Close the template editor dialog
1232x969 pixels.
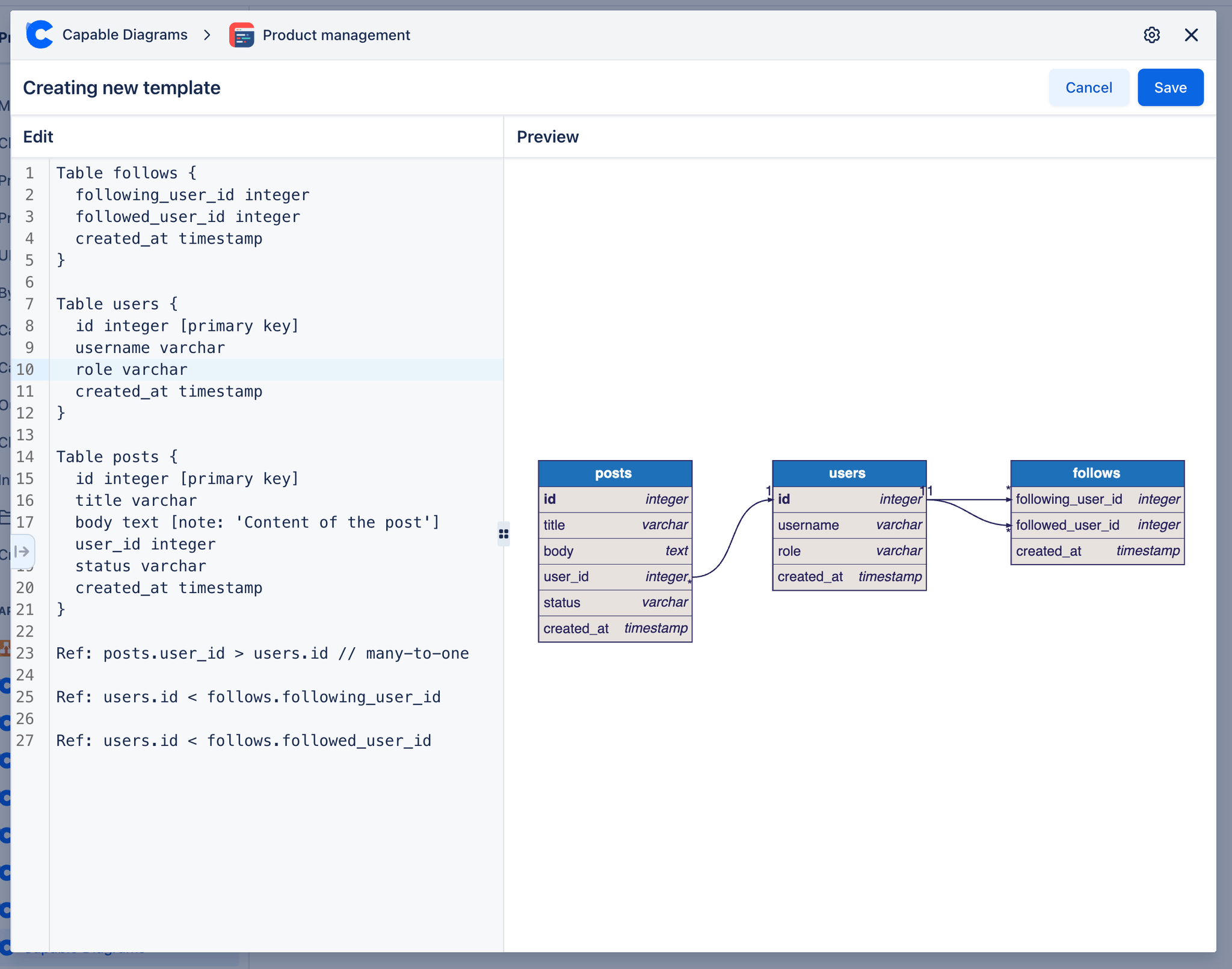coord(1191,35)
